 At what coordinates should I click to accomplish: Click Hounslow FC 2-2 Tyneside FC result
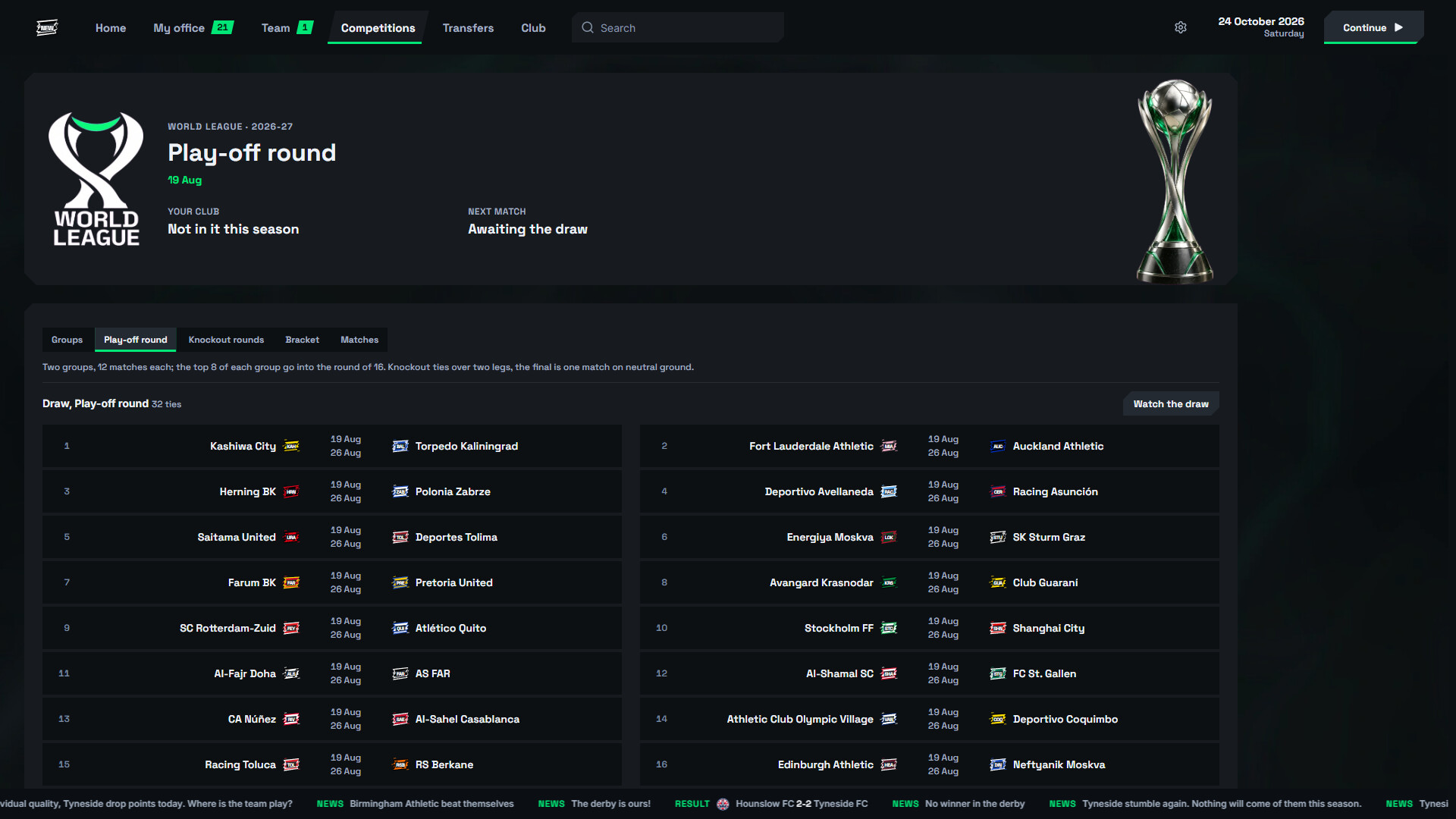pos(771,804)
